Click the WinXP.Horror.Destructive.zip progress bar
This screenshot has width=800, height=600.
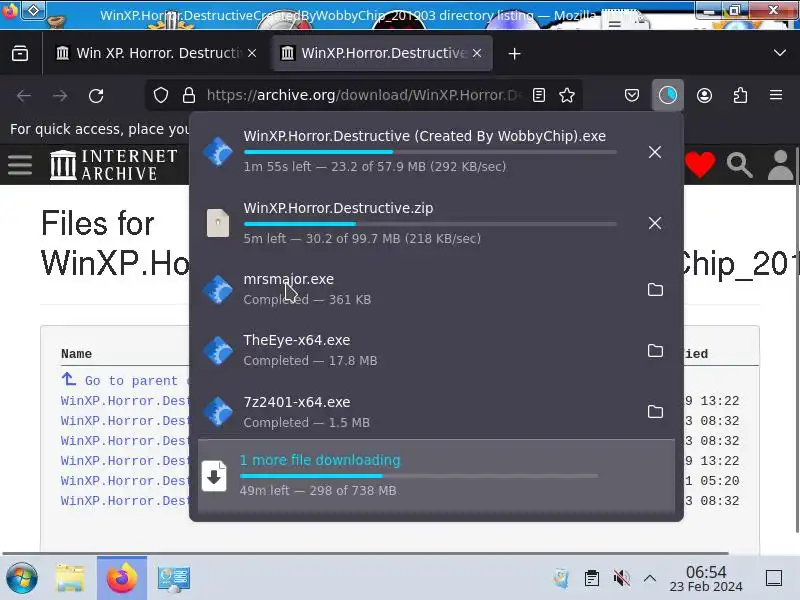pyautogui.click(x=430, y=224)
